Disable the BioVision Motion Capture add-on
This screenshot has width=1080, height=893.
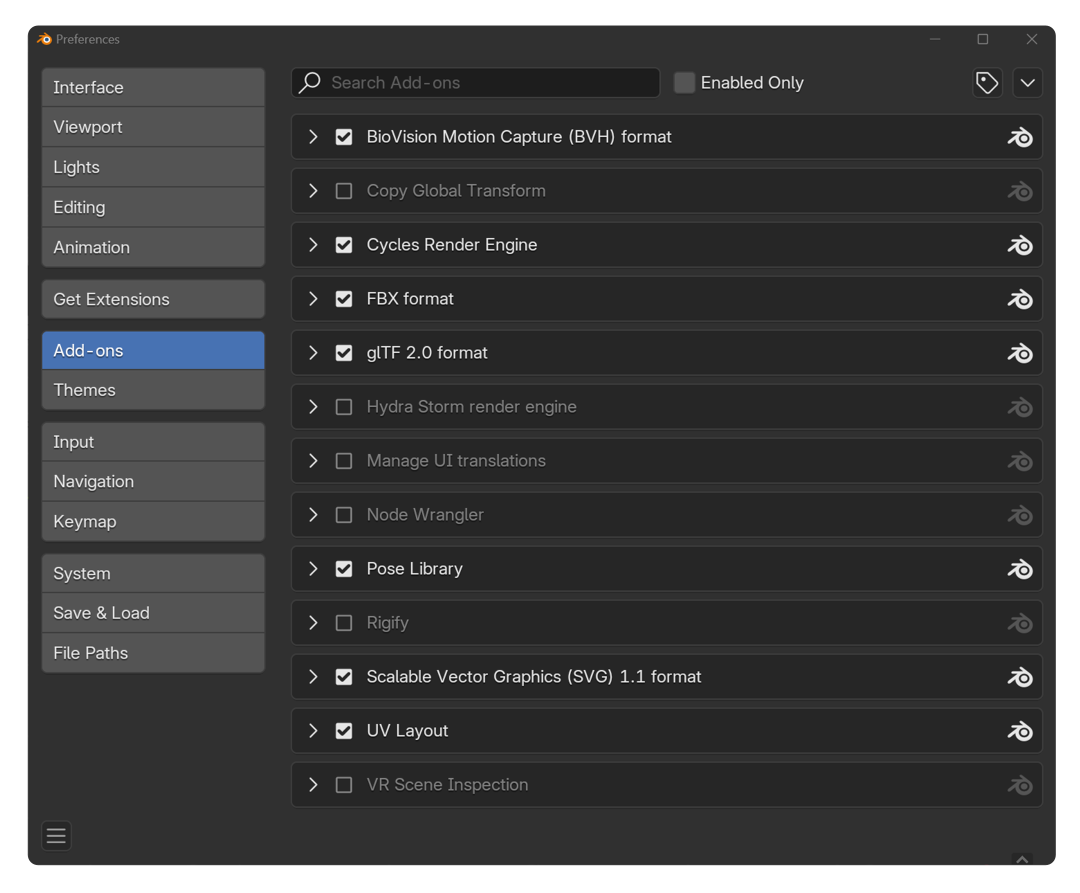point(344,137)
